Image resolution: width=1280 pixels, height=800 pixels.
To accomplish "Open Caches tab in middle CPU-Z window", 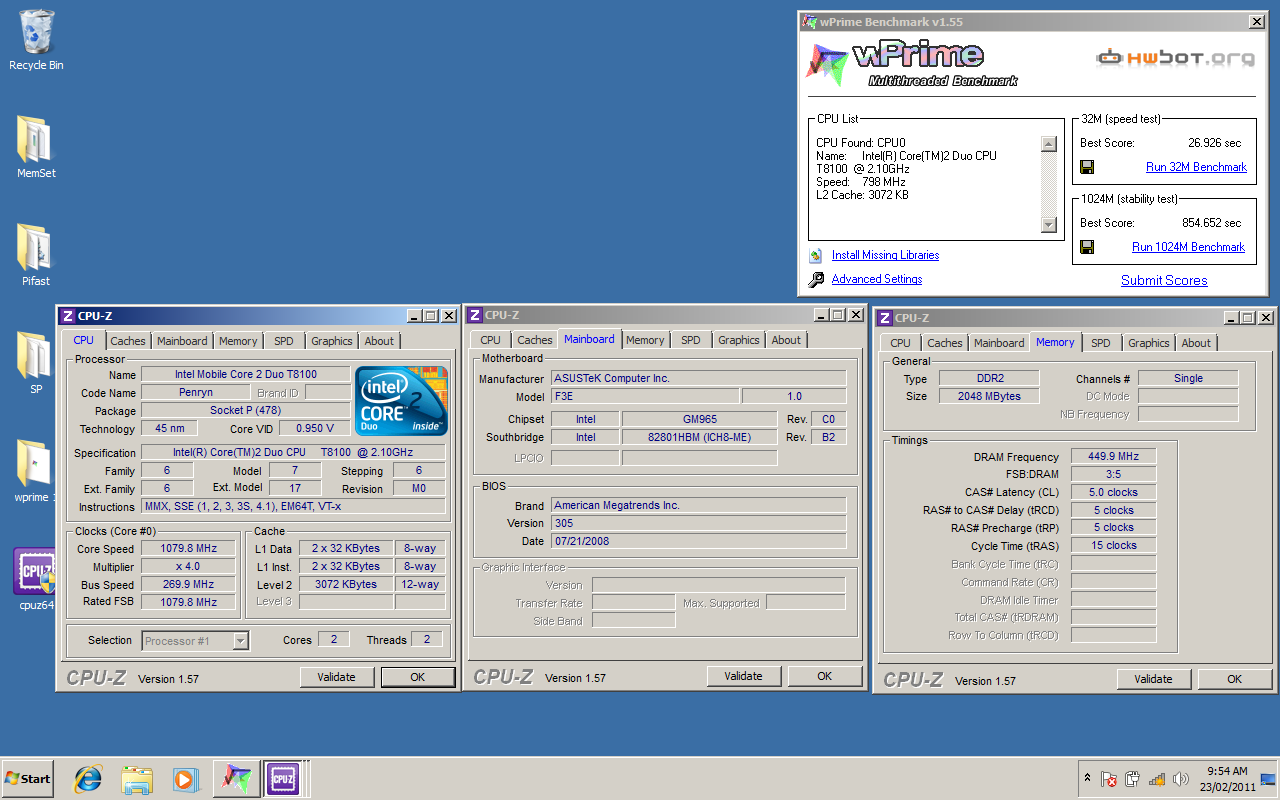I will coord(535,340).
